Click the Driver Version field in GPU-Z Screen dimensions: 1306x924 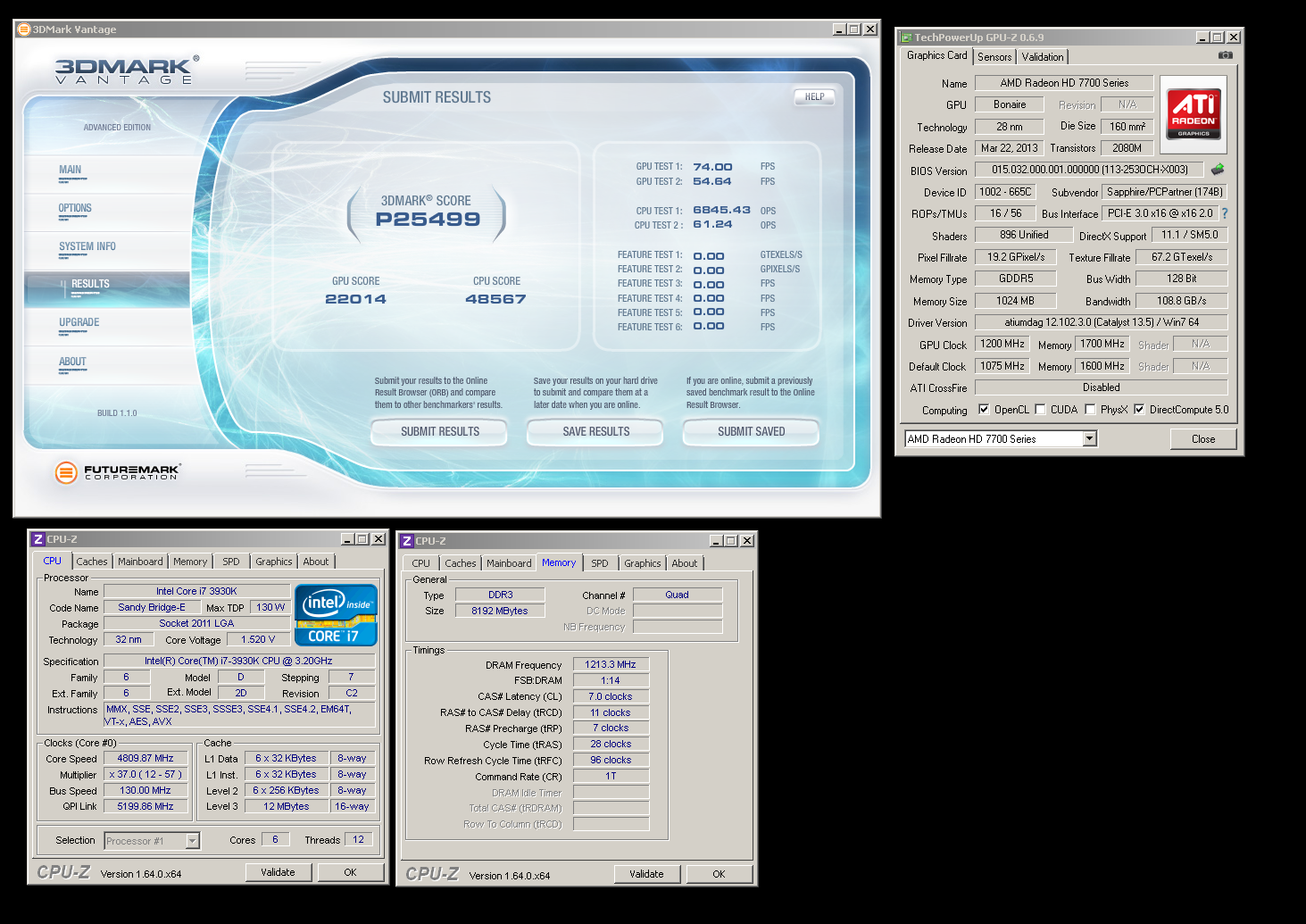tap(1102, 322)
